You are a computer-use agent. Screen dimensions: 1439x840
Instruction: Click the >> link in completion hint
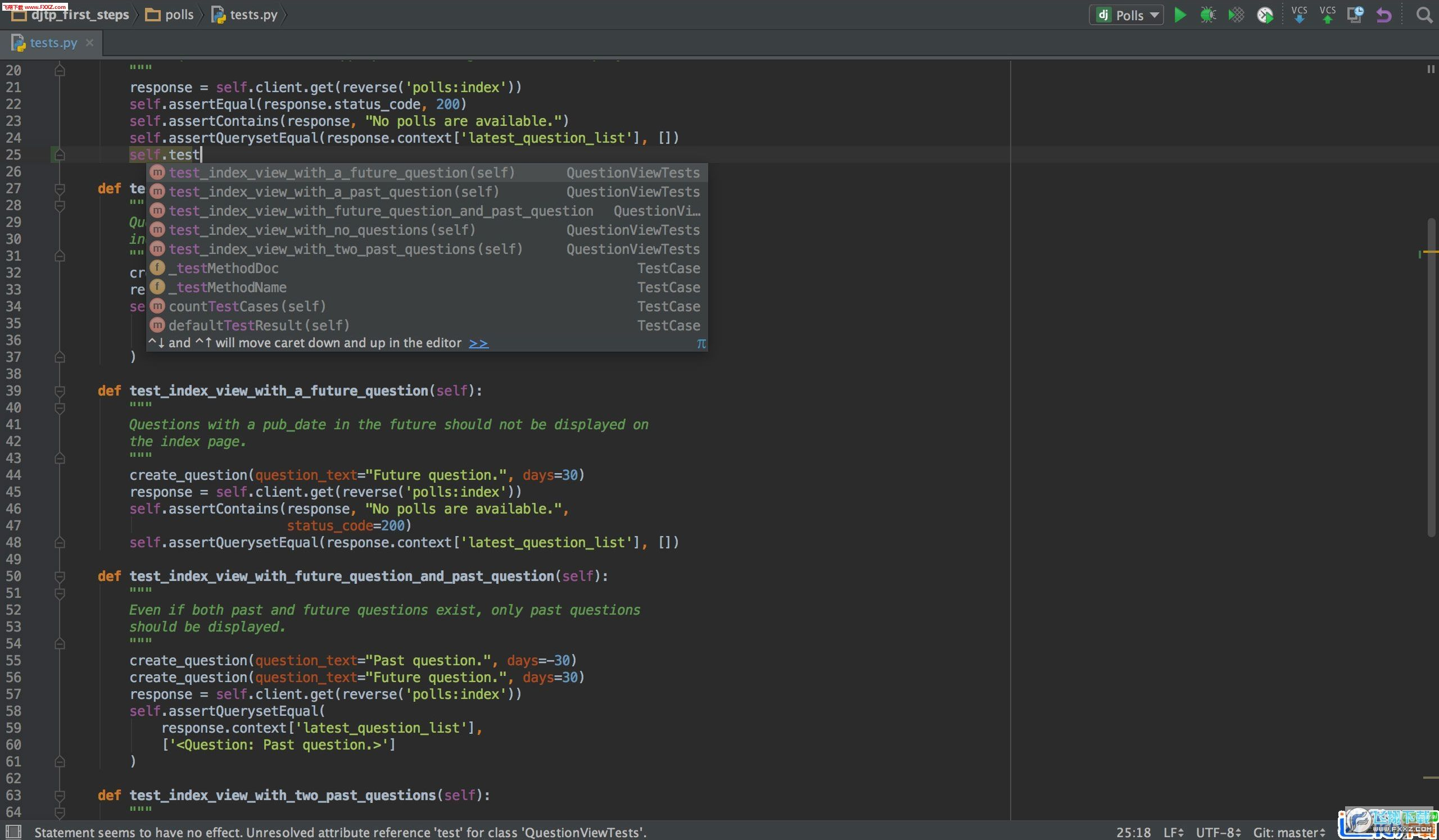point(478,343)
